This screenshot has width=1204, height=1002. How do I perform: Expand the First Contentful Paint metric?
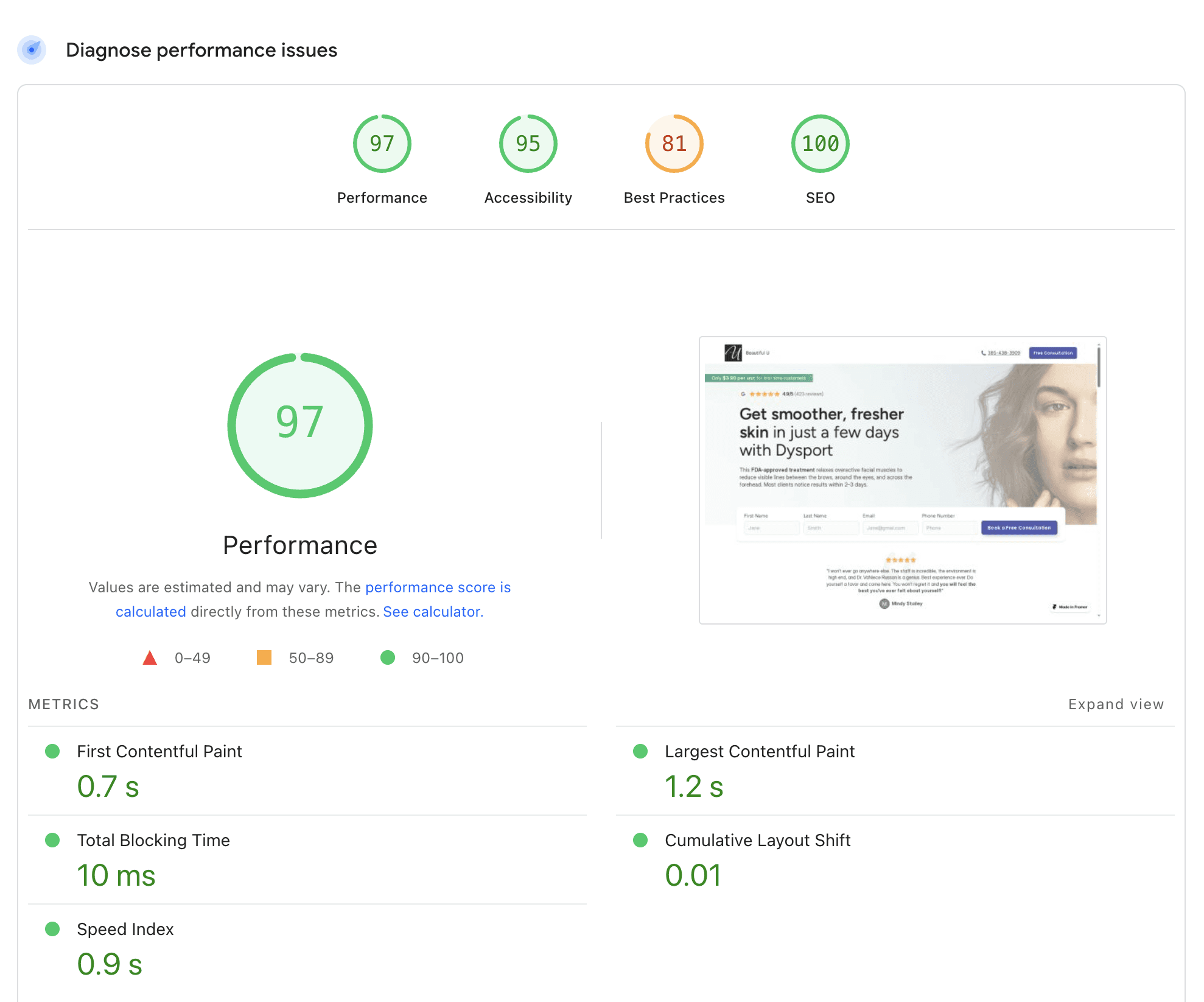(x=159, y=752)
